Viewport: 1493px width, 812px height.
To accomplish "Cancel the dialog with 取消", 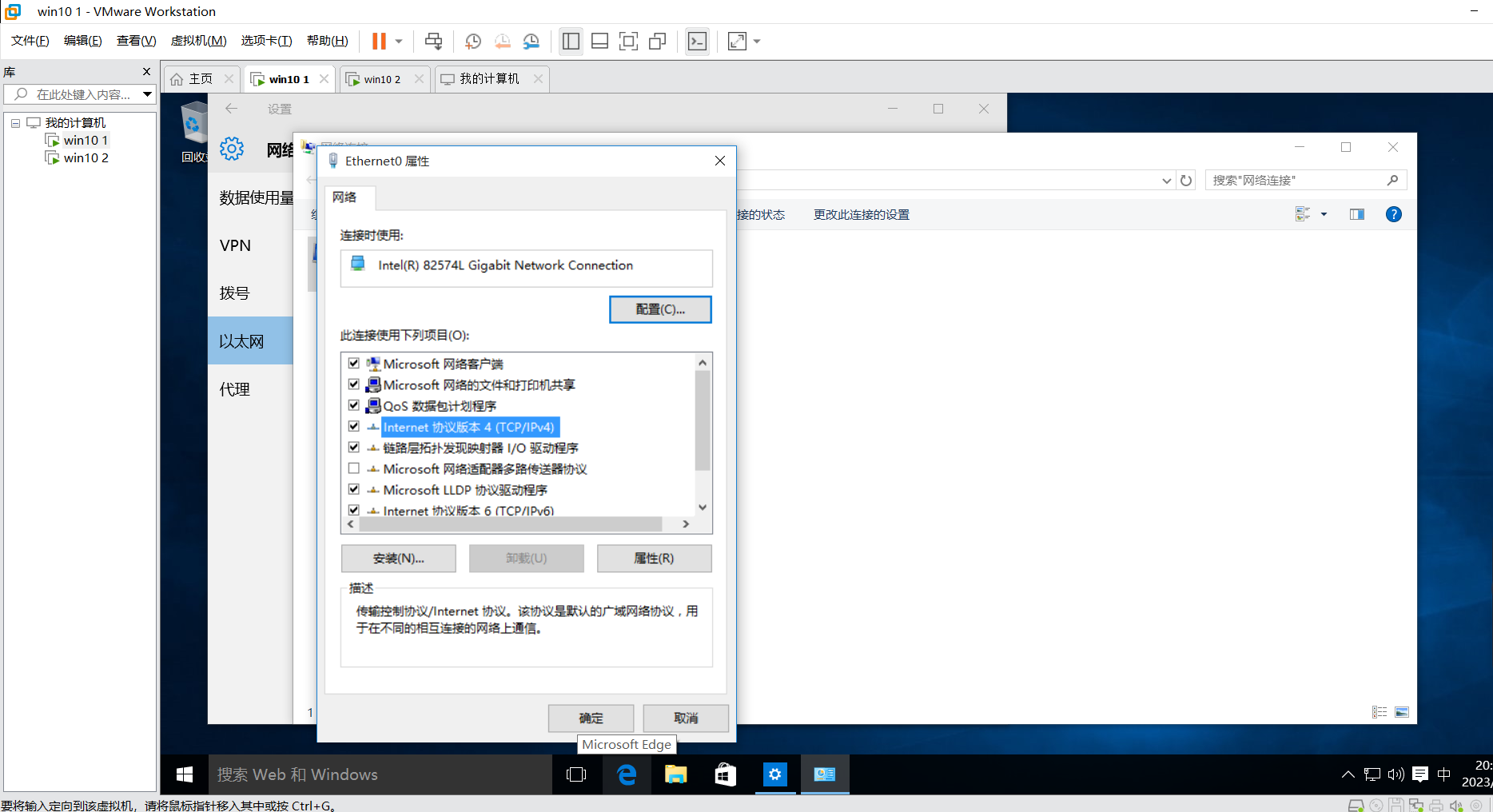I will [x=686, y=718].
